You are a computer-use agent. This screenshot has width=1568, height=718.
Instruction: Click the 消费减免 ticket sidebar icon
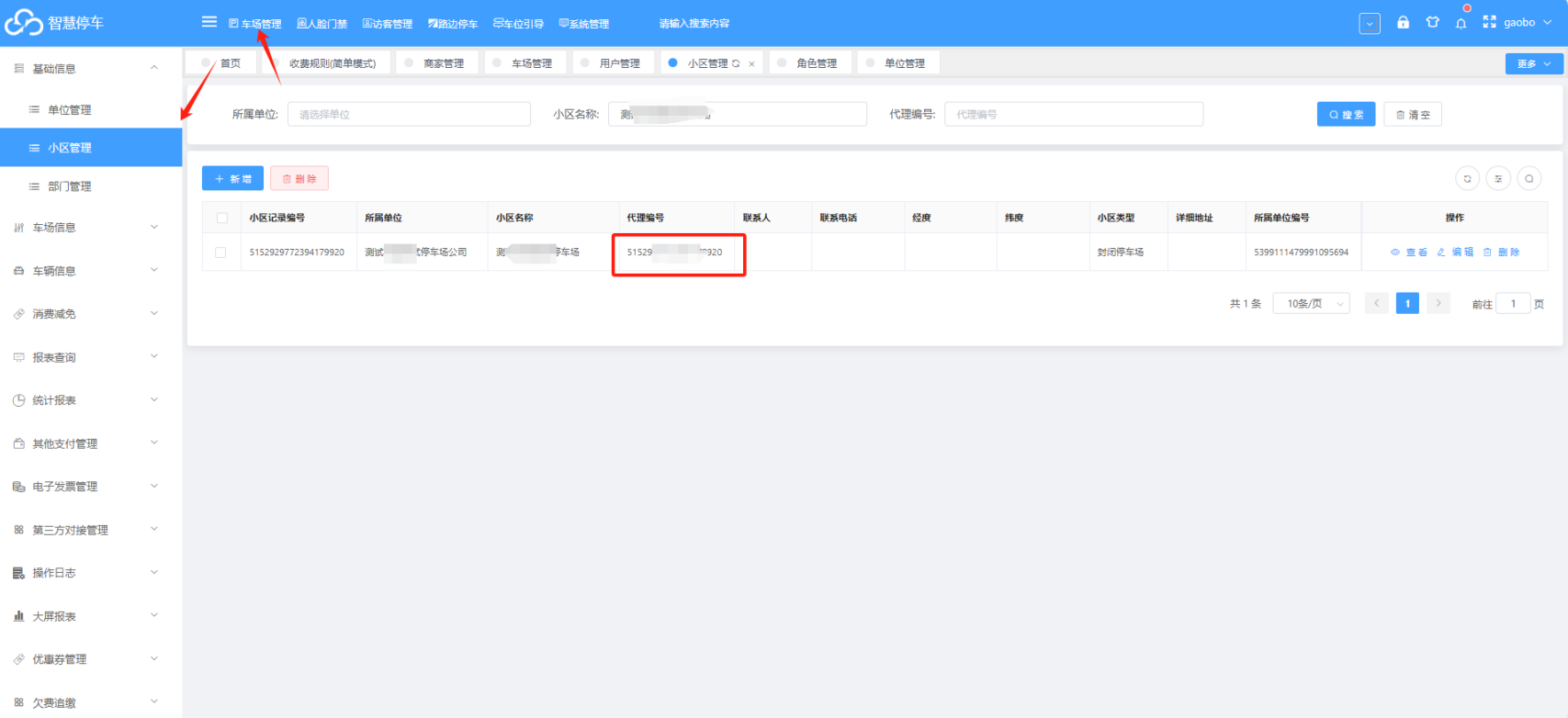point(18,314)
